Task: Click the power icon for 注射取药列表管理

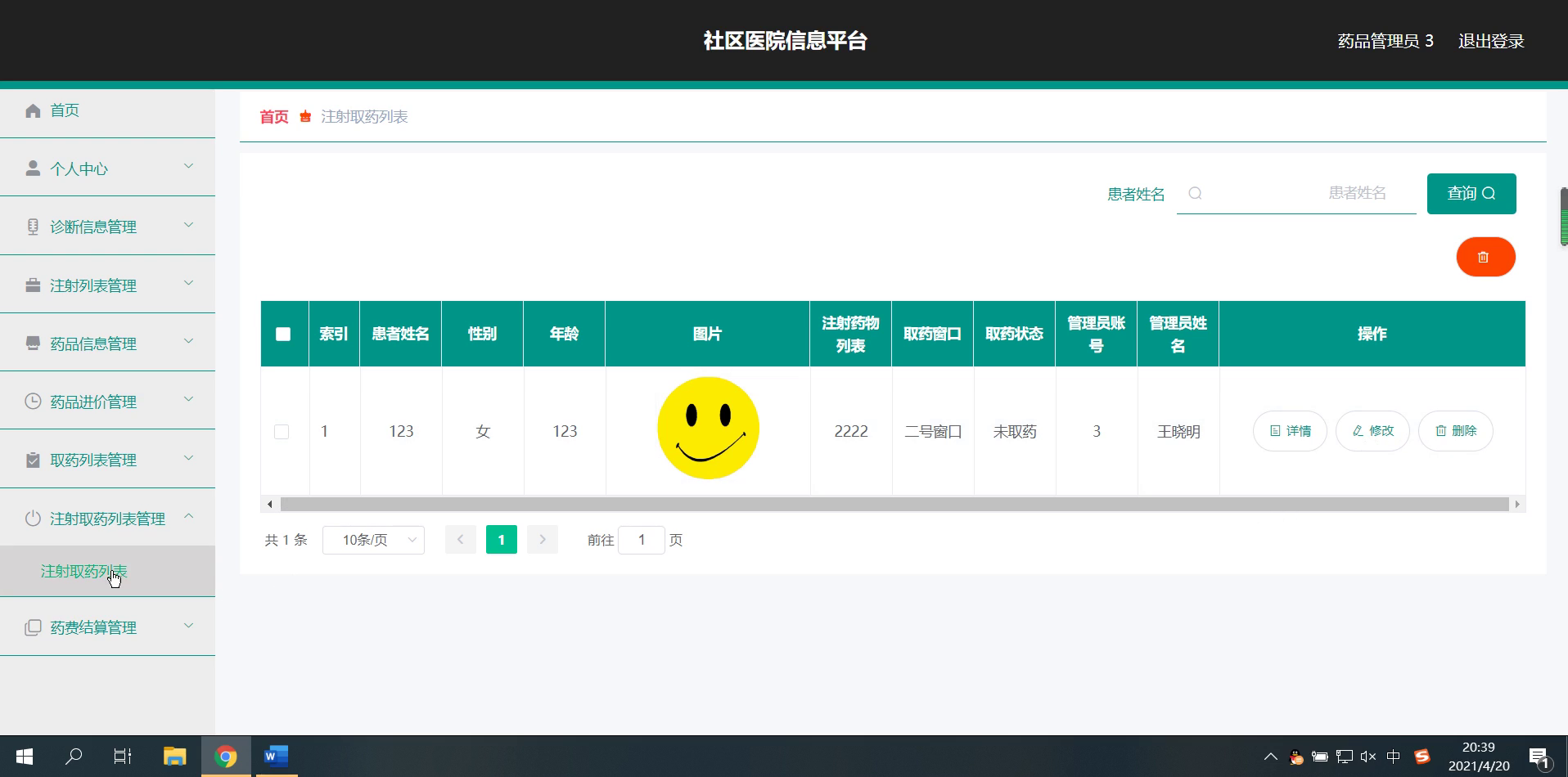Action: (33, 518)
